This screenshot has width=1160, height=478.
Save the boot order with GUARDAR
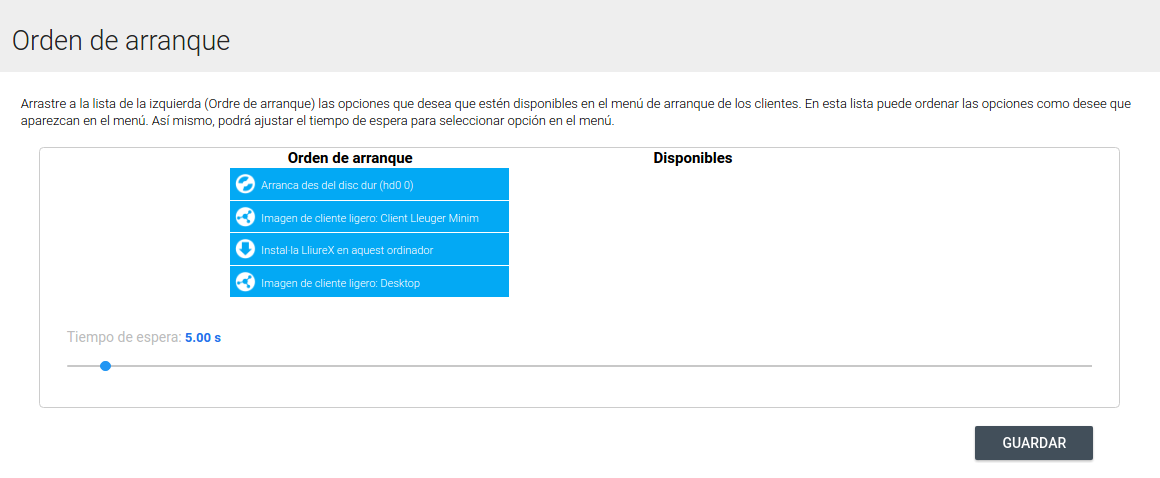click(x=1033, y=443)
